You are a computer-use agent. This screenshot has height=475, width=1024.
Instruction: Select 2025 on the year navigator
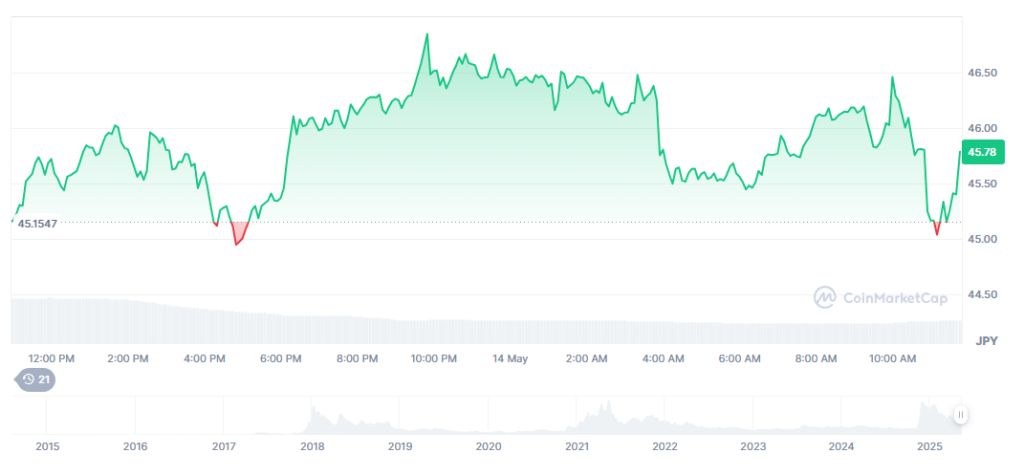[x=930, y=446]
